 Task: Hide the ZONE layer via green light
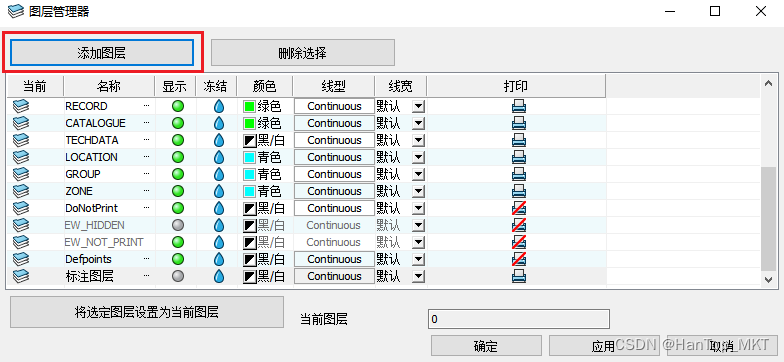tap(178, 191)
